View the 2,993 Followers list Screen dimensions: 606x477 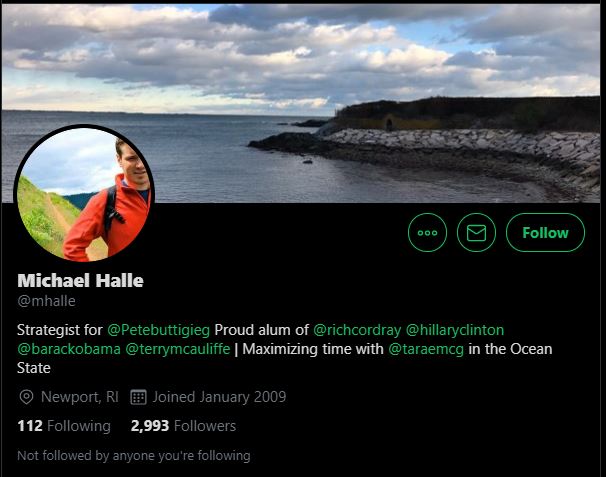pyautogui.click(x=183, y=426)
